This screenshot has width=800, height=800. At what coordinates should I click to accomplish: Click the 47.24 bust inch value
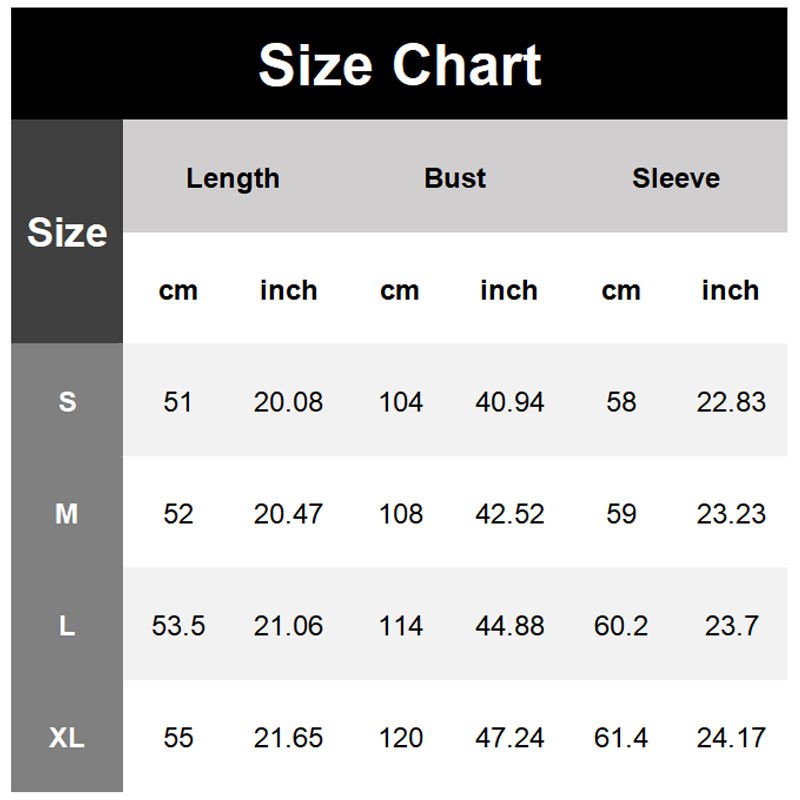coord(510,738)
